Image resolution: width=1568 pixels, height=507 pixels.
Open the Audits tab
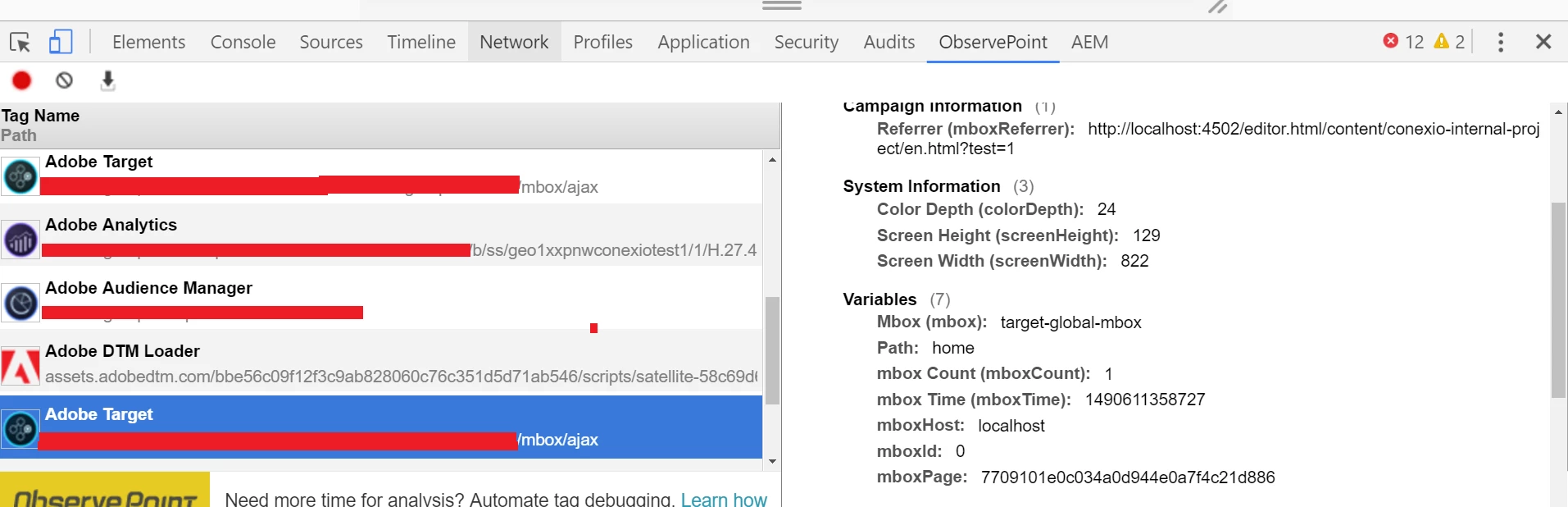[889, 42]
